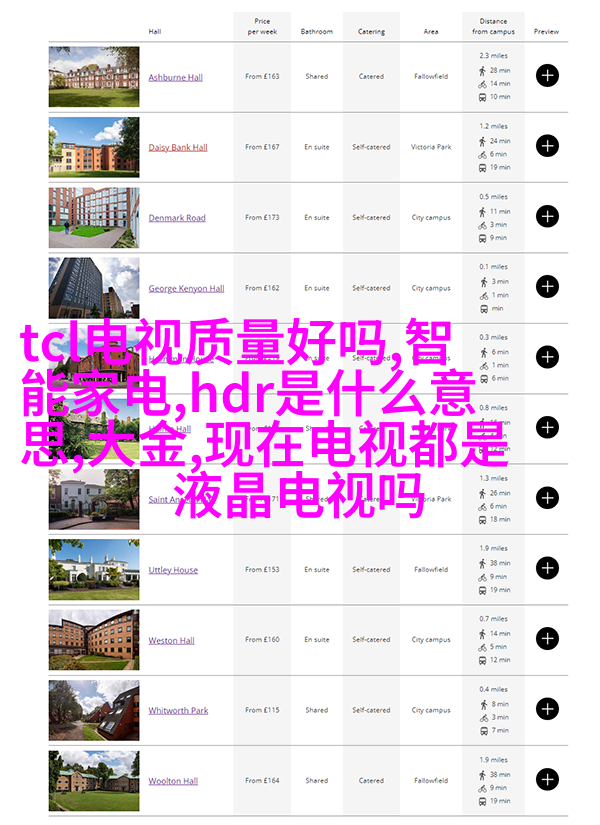Show preview plus icon for George Kenyon Hall
This screenshot has width=600, height=825.
[x=547, y=287]
